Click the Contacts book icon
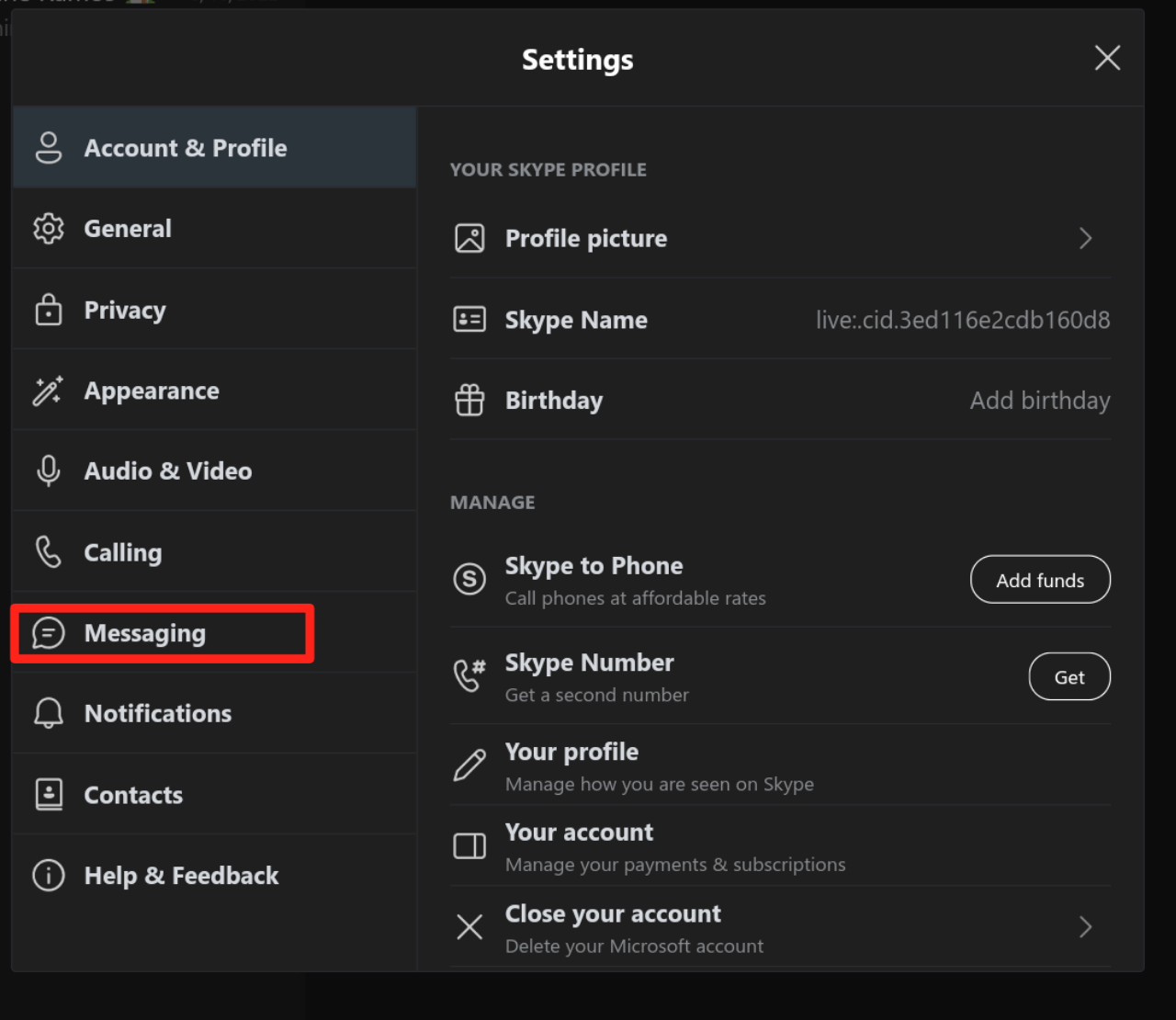 [49, 794]
